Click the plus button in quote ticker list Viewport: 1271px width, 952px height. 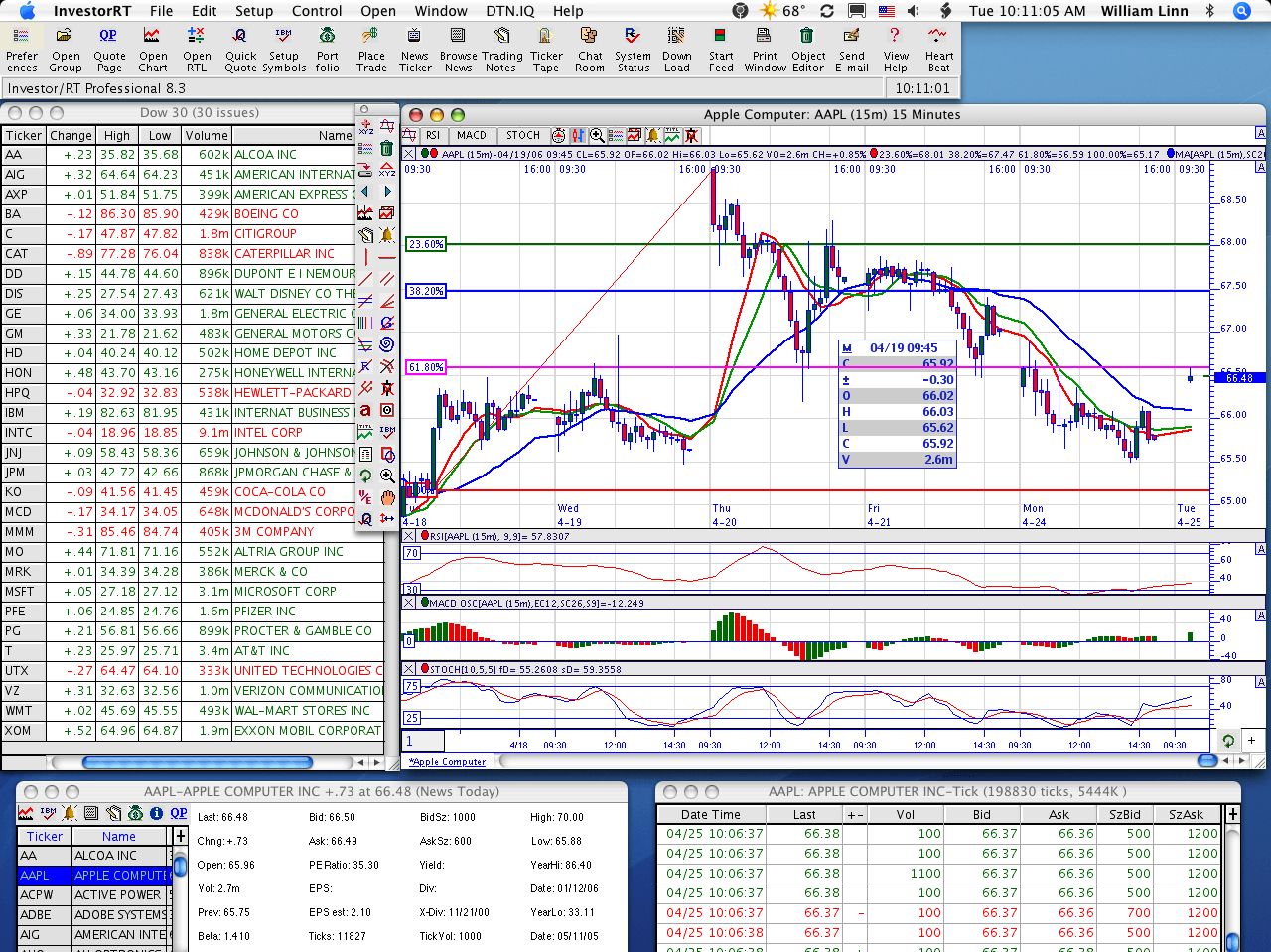tap(180, 836)
